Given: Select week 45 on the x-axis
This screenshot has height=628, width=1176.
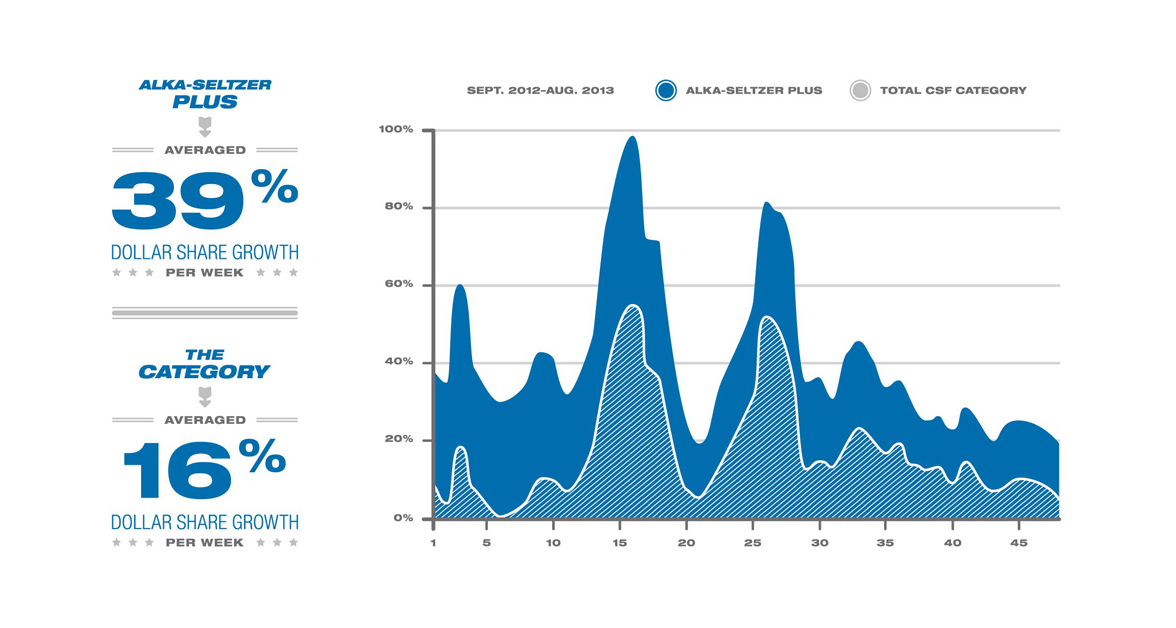Looking at the screenshot, I should (1018, 543).
